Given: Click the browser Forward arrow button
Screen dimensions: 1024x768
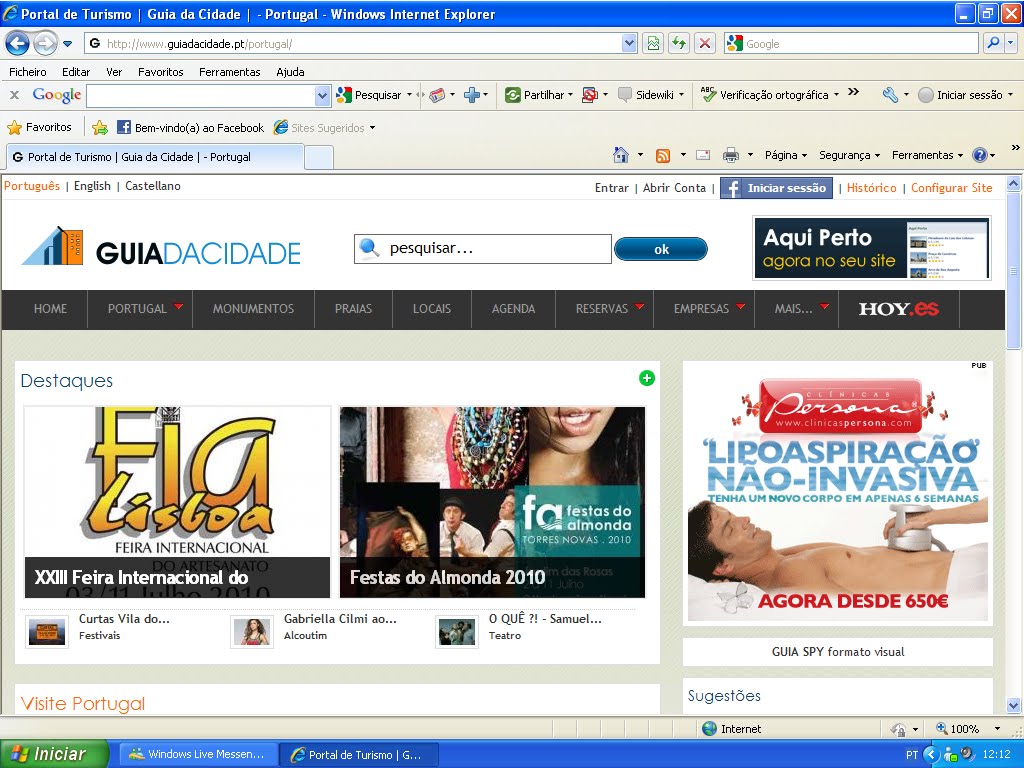Looking at the screenshot, I should tap(44, 44).
